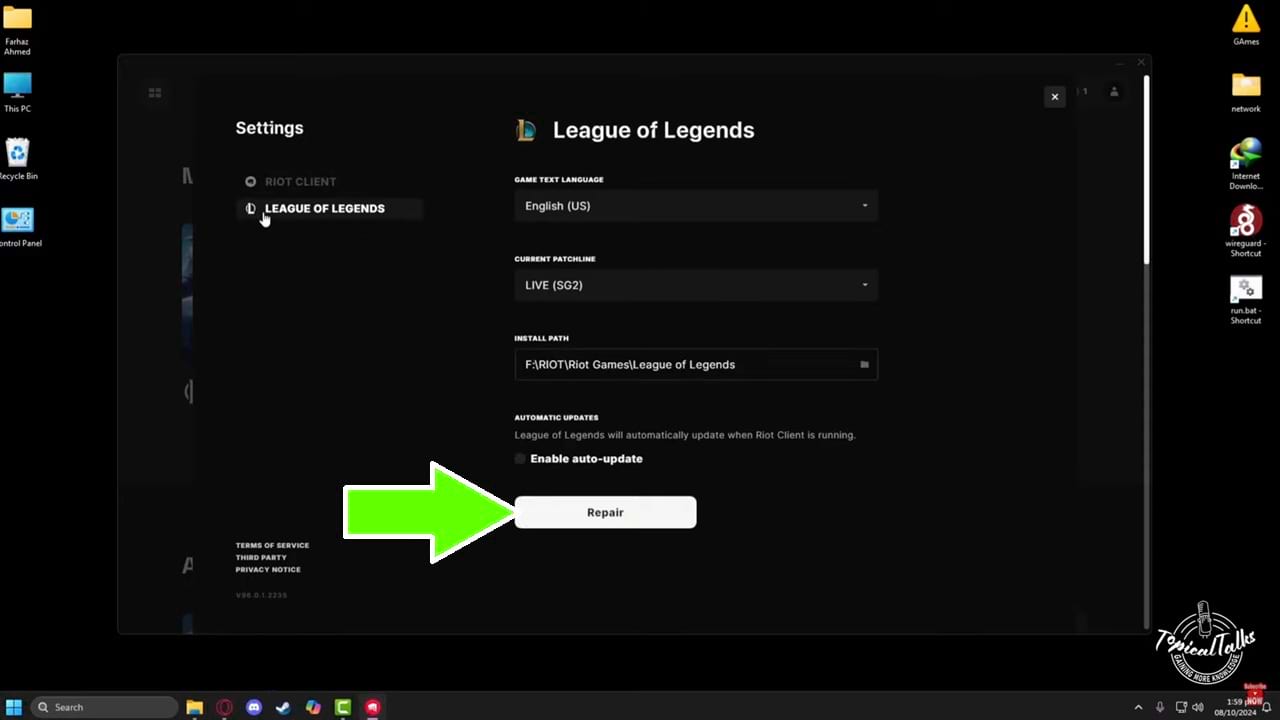Open the Current Patchline dropdown
Viewport: 1280px width, 720px height.
coord(695,285)
